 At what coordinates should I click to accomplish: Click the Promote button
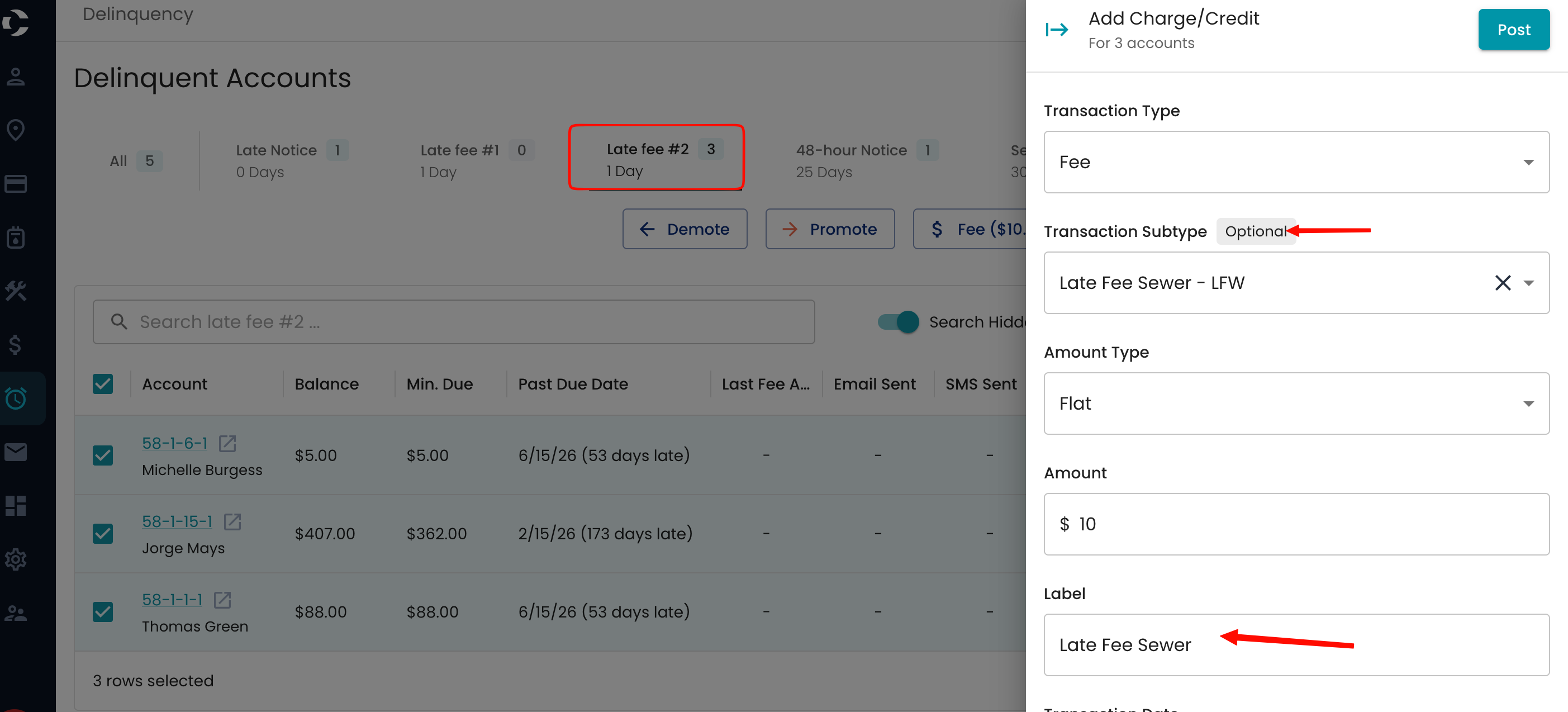pyautogui.click(x=830, y=229)
